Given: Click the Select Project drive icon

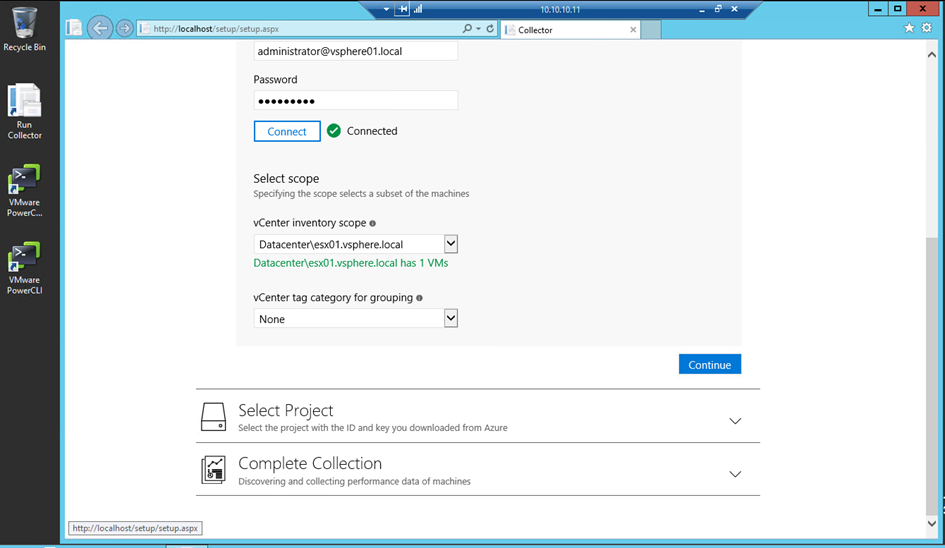Looking at the screenshot, I should 213,417.
